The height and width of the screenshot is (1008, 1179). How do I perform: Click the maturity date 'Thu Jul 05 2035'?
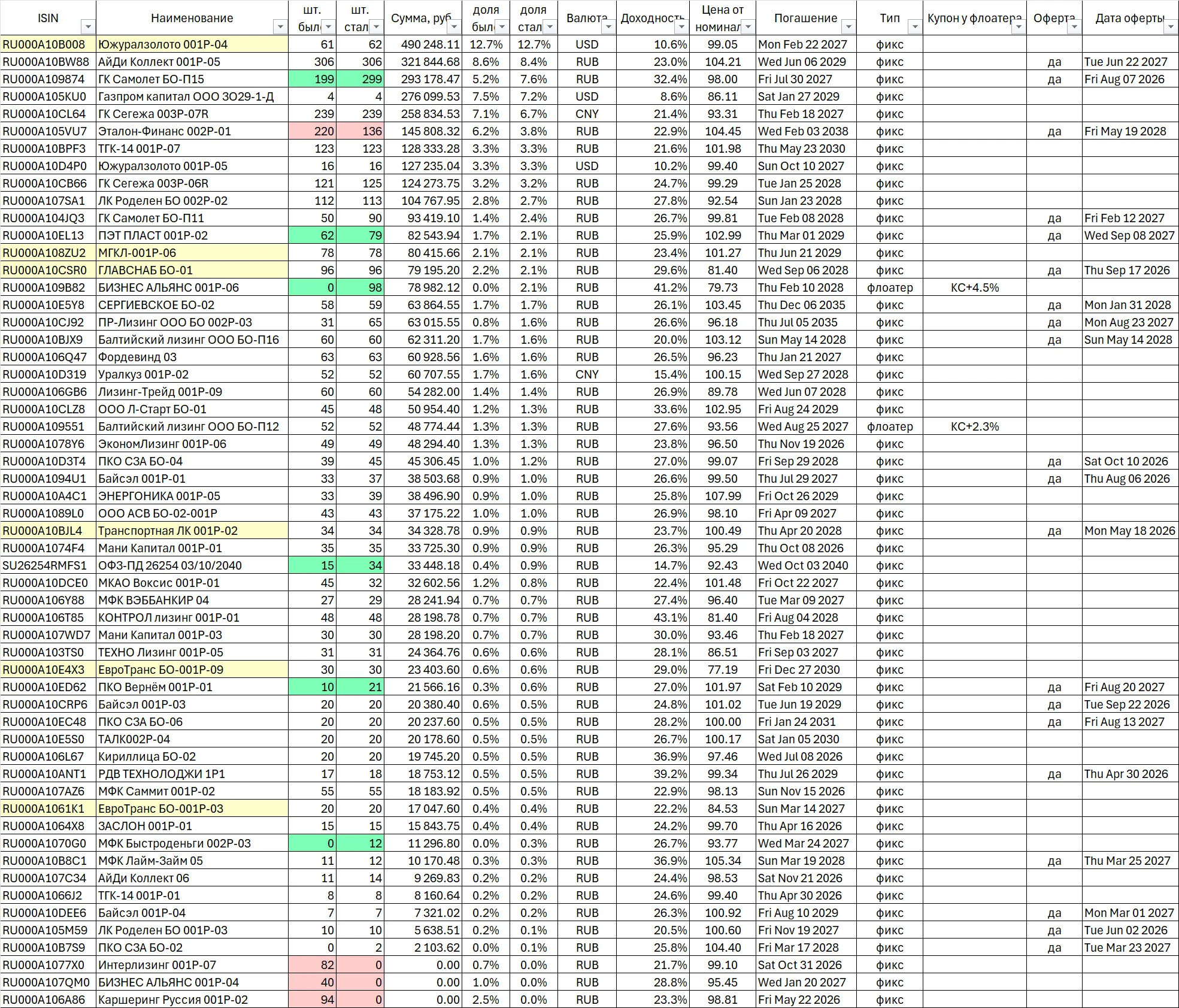[806, 322]
